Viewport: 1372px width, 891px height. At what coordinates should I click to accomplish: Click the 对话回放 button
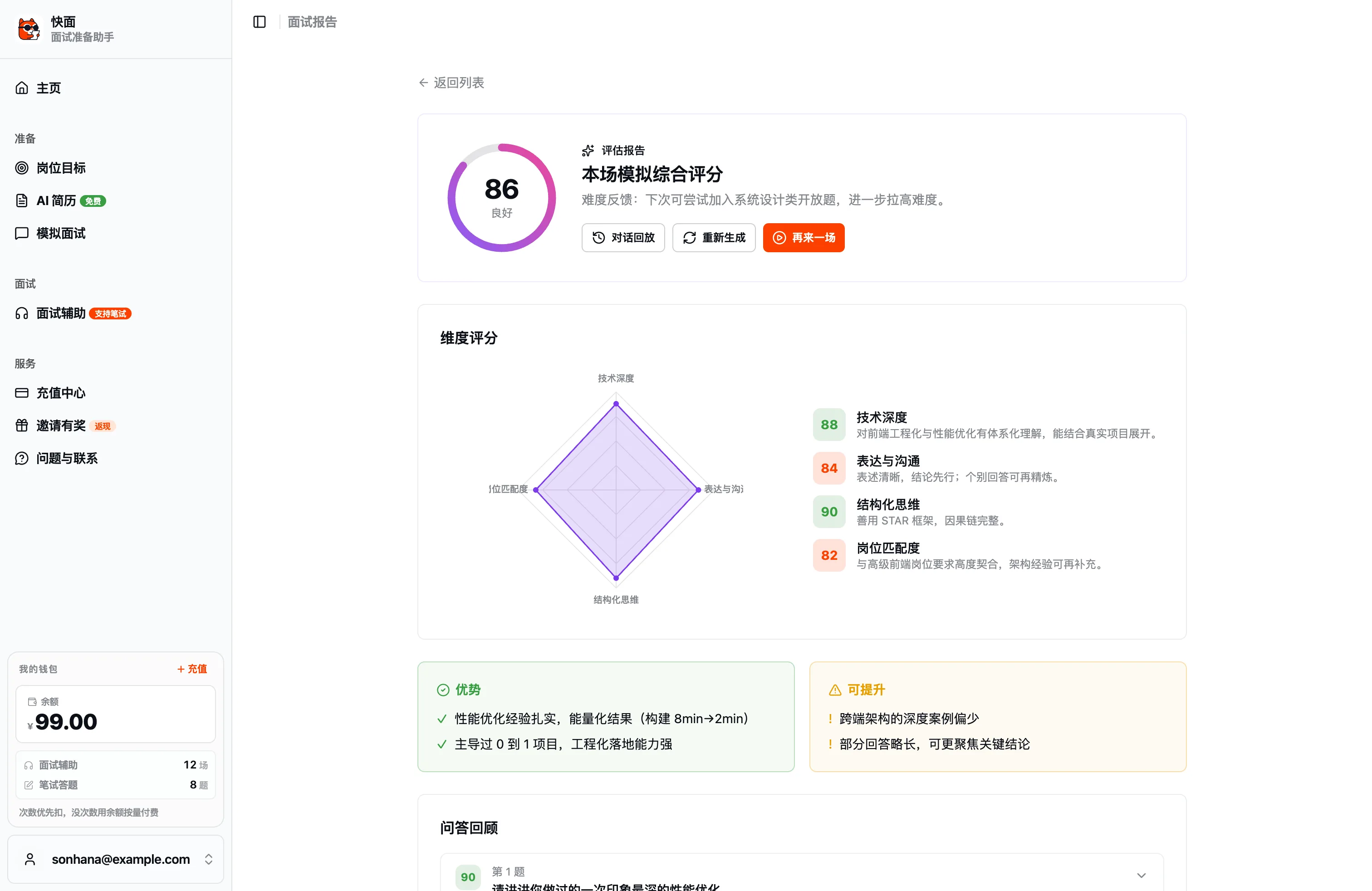623,237
